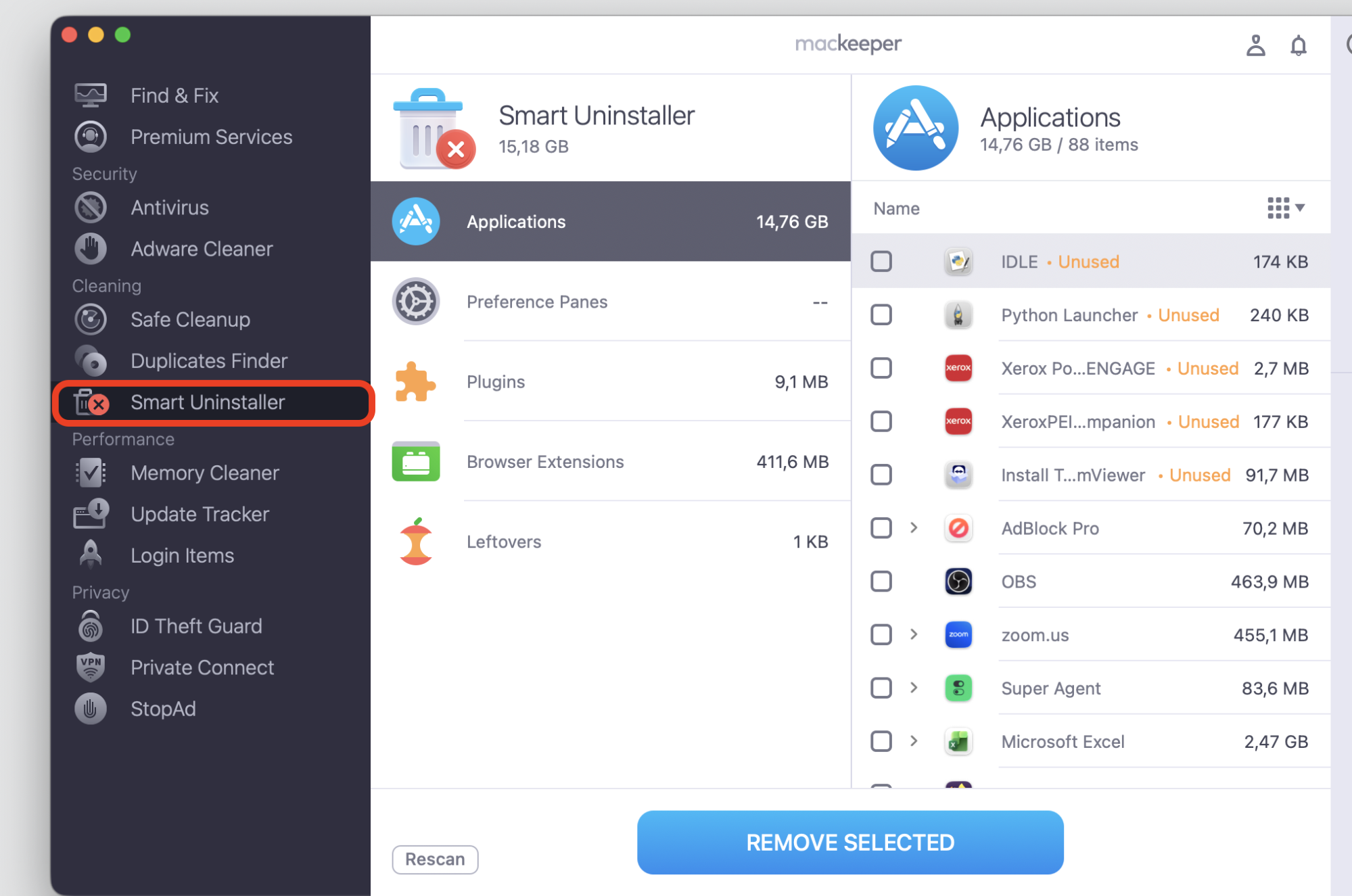Select the Antivirus icon in sidebar

click(x=90, y=208)
